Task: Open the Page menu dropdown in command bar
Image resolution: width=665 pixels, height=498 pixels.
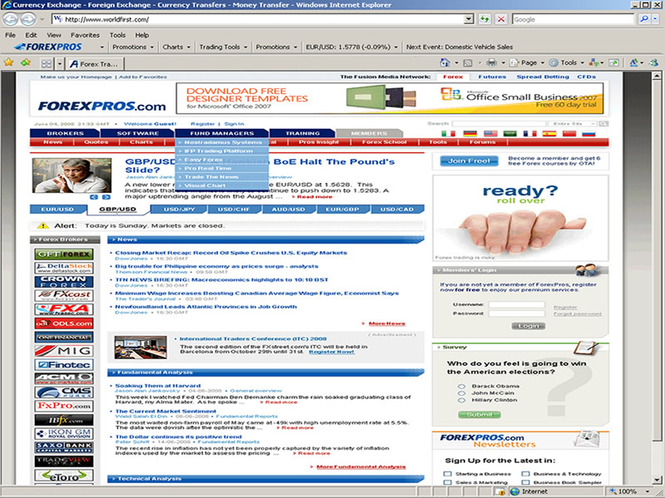Action: tap(542, 63)
